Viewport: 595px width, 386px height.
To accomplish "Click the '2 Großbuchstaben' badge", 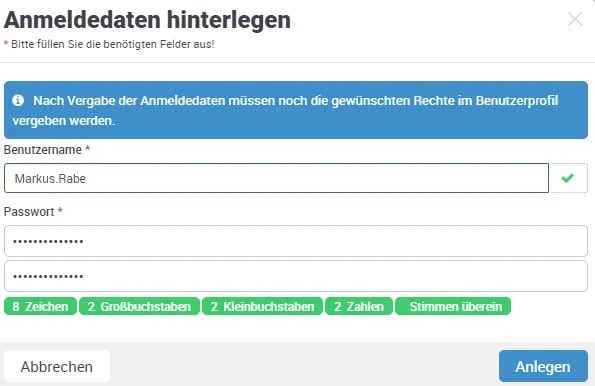I will point(139,306).
